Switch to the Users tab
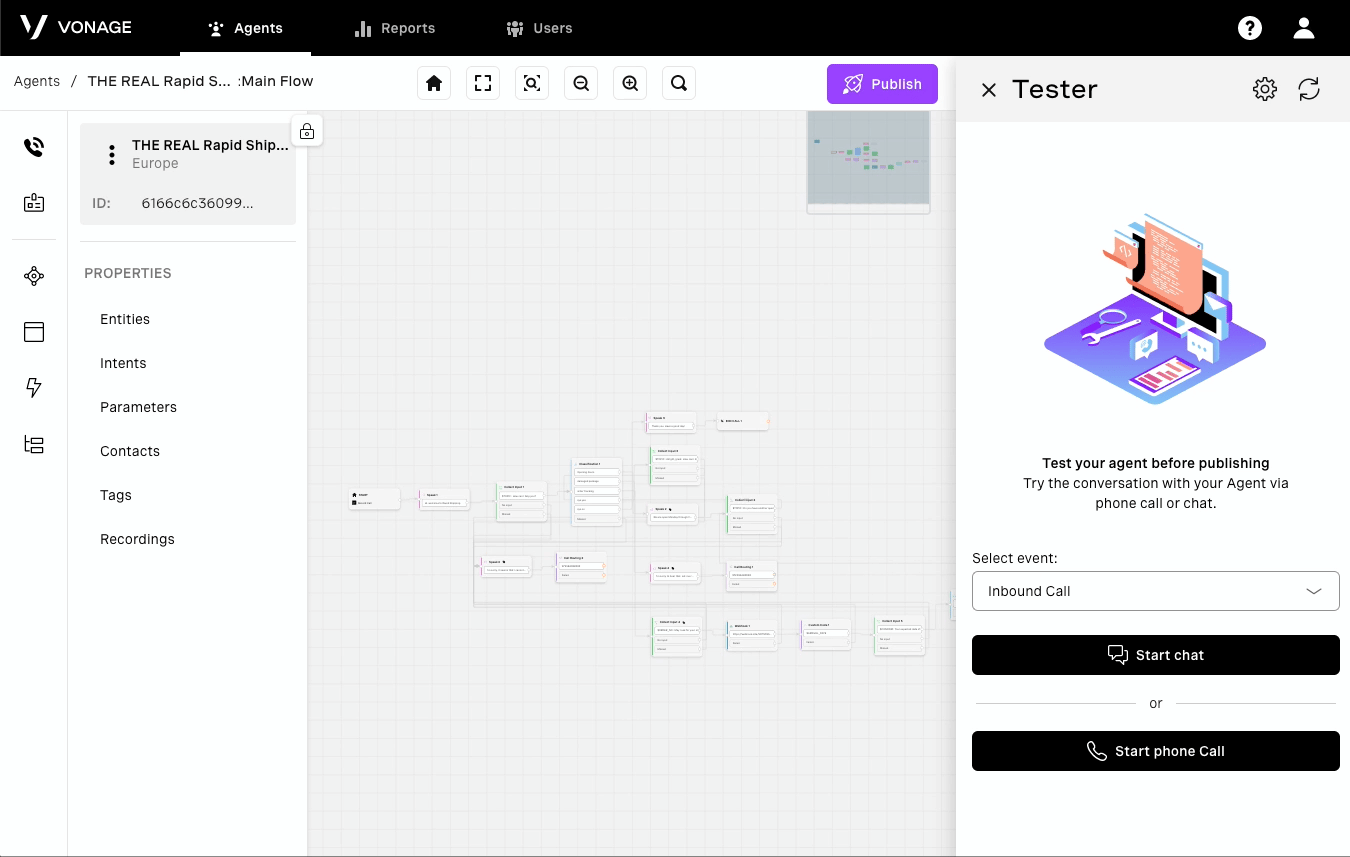This screenshot has width=1350, height=857. pyautogui.click(x=539, y=28)
